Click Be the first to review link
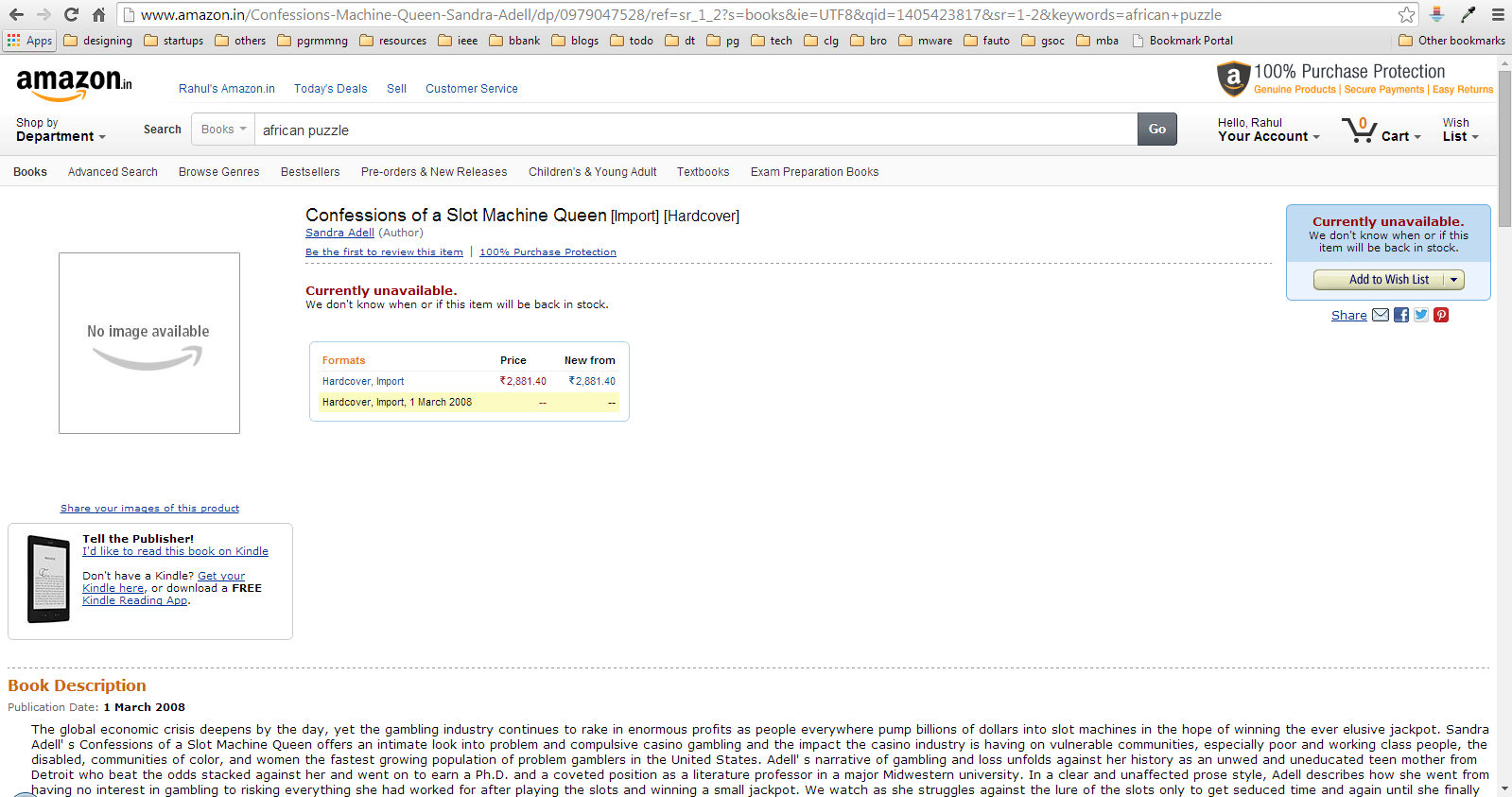1512x797 pixels. coord(384,252)
